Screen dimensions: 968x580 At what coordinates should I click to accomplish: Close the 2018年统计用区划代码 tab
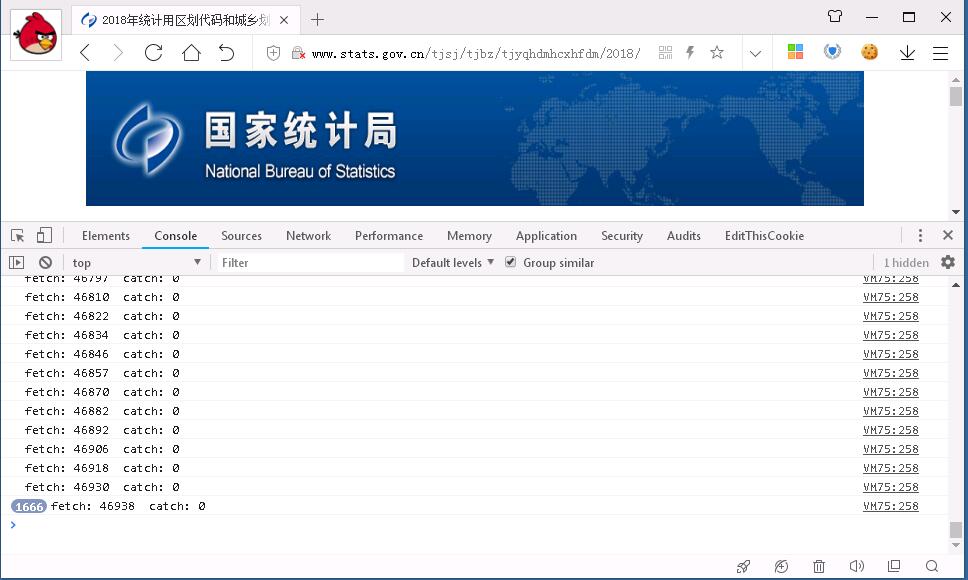click(284, 20)
